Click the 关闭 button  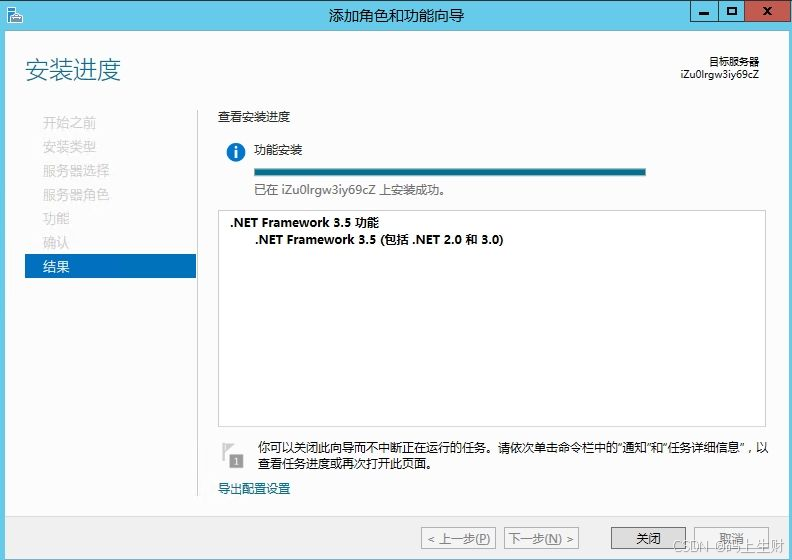click(648, 538)
